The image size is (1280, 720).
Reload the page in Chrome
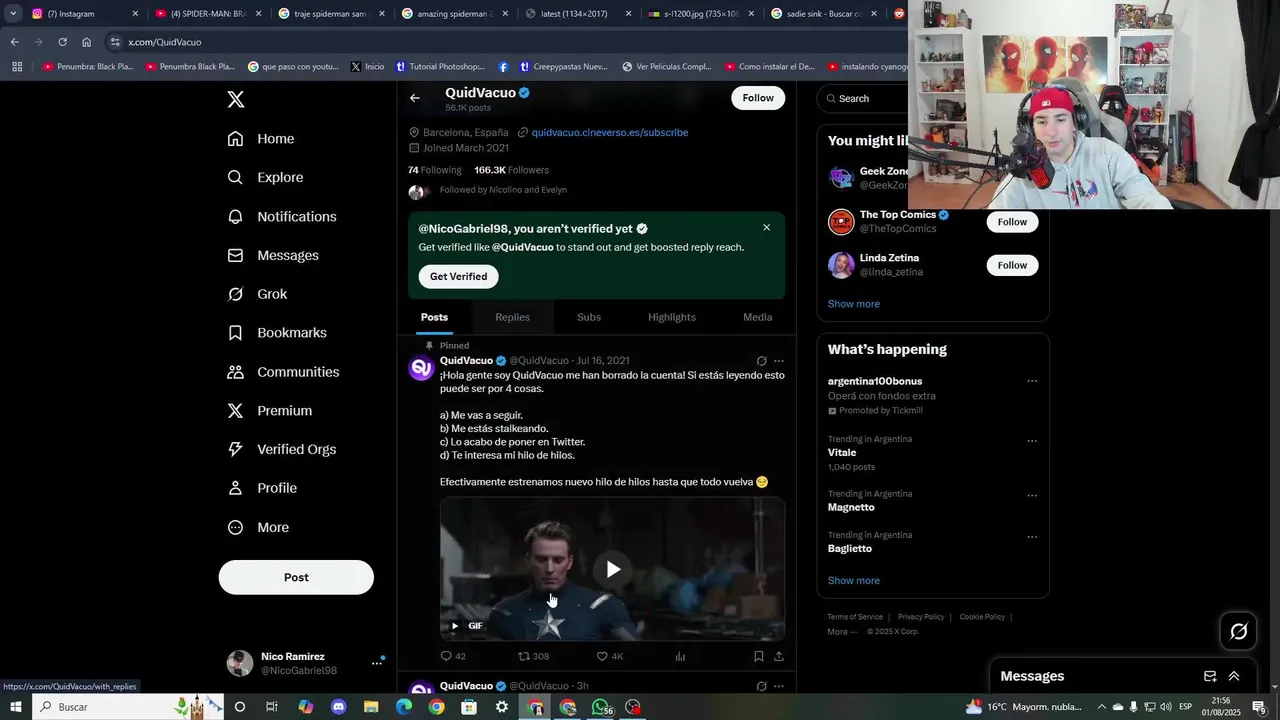click(x=62, y=42)
